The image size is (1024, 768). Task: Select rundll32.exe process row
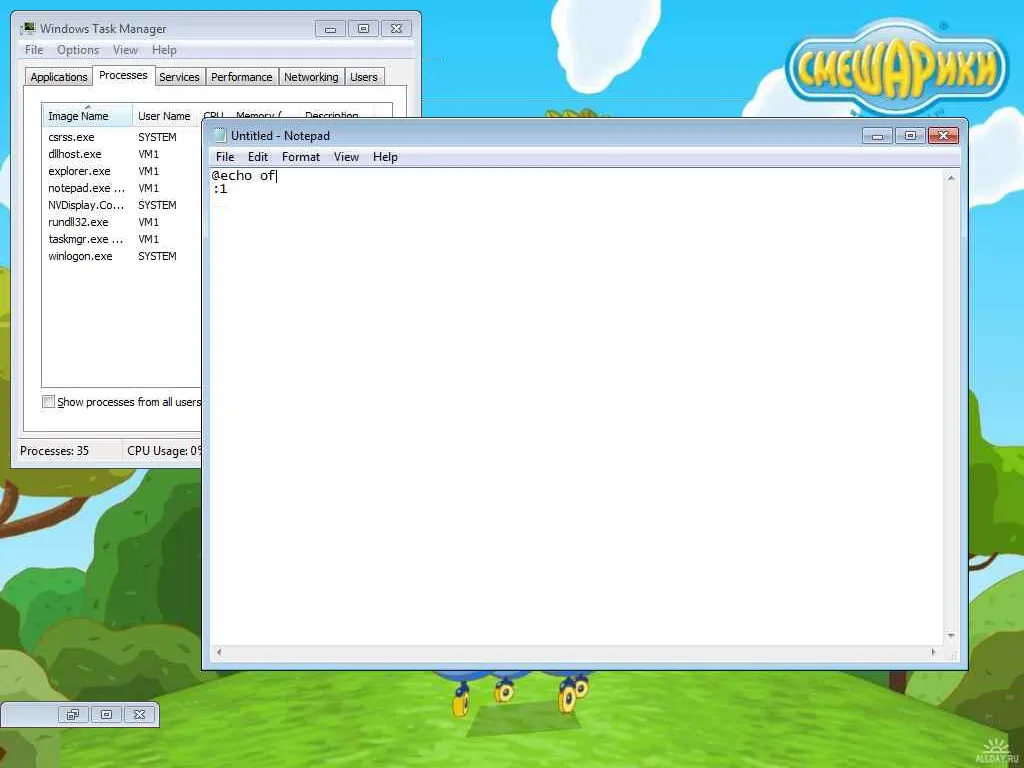pyautogui.click(x=122, y=222)
